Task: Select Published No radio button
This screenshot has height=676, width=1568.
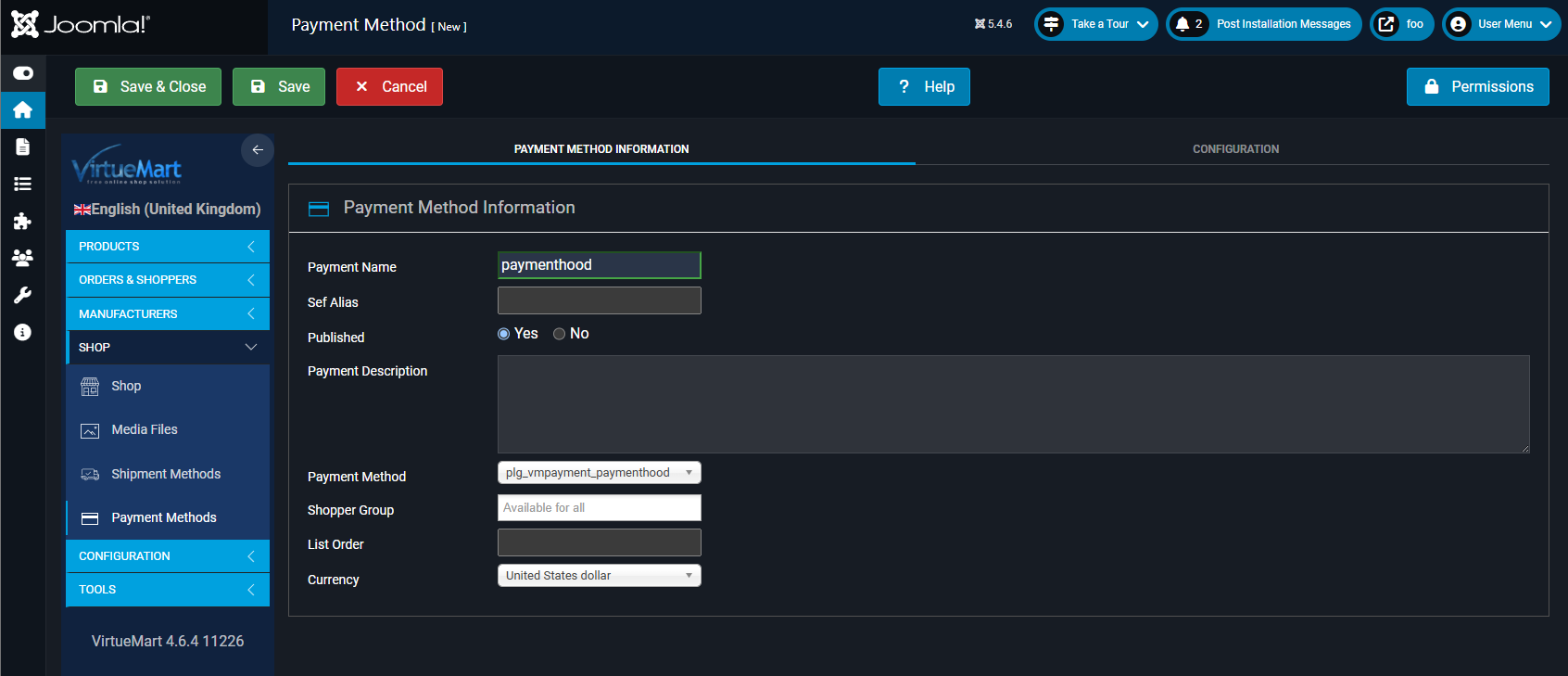Action: tap(560, 334)
